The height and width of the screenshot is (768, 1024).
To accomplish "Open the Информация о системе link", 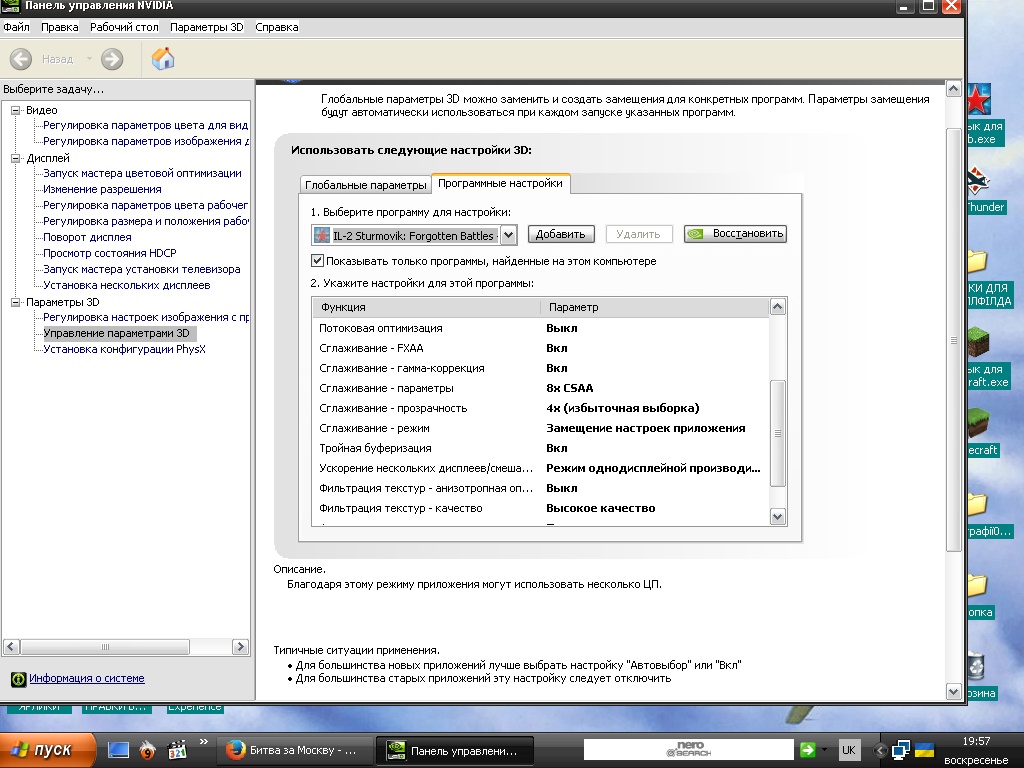I will click(86, 678).
